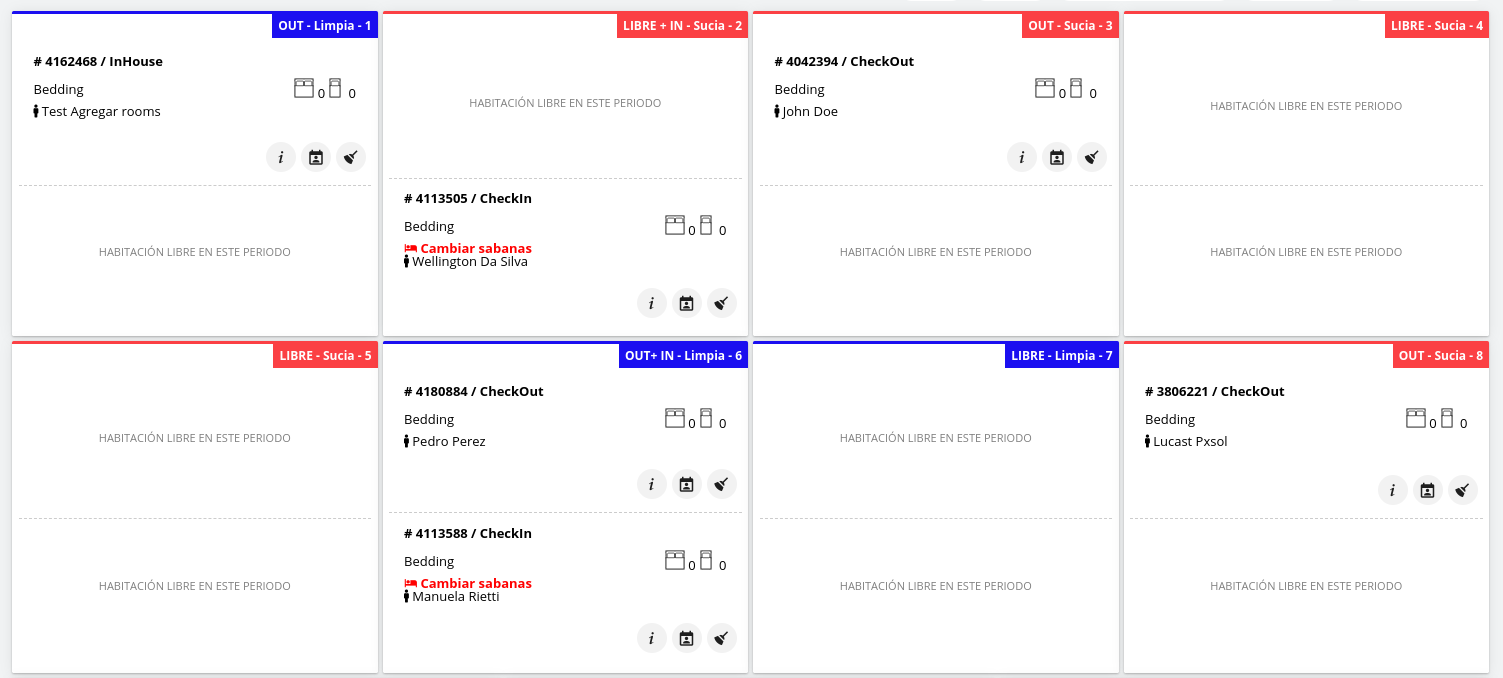Open reservation '# 4042394 / CheckOut' title
The height and width of the screenshot is (678, 1503).
(843, 62)
